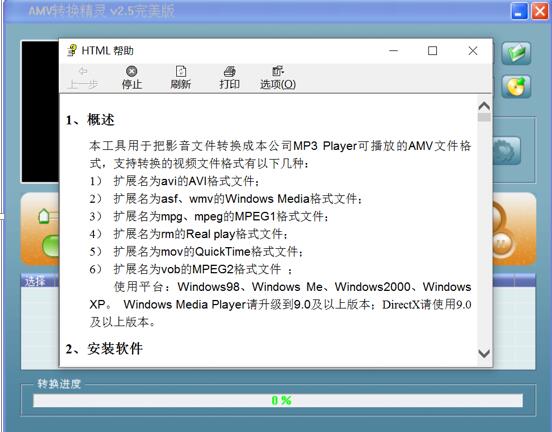Minimize the AMV转换精灵 main window
The height and width of the screenshot is (432, 552).
[x=519, y=12]
